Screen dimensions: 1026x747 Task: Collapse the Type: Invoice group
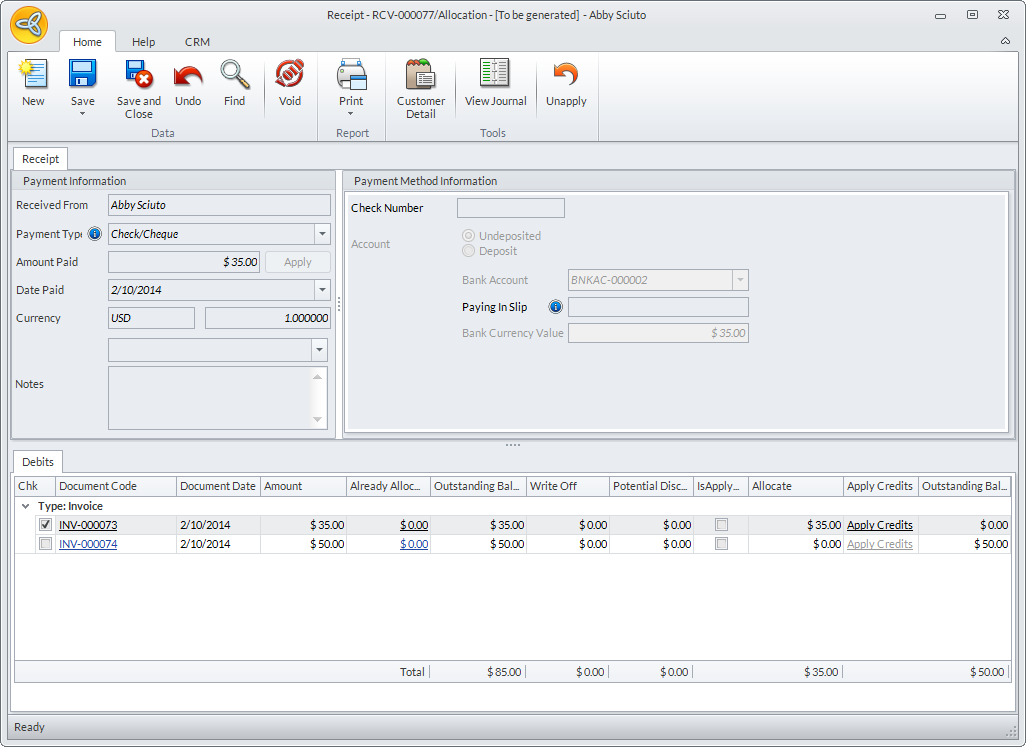pos(25,506)
